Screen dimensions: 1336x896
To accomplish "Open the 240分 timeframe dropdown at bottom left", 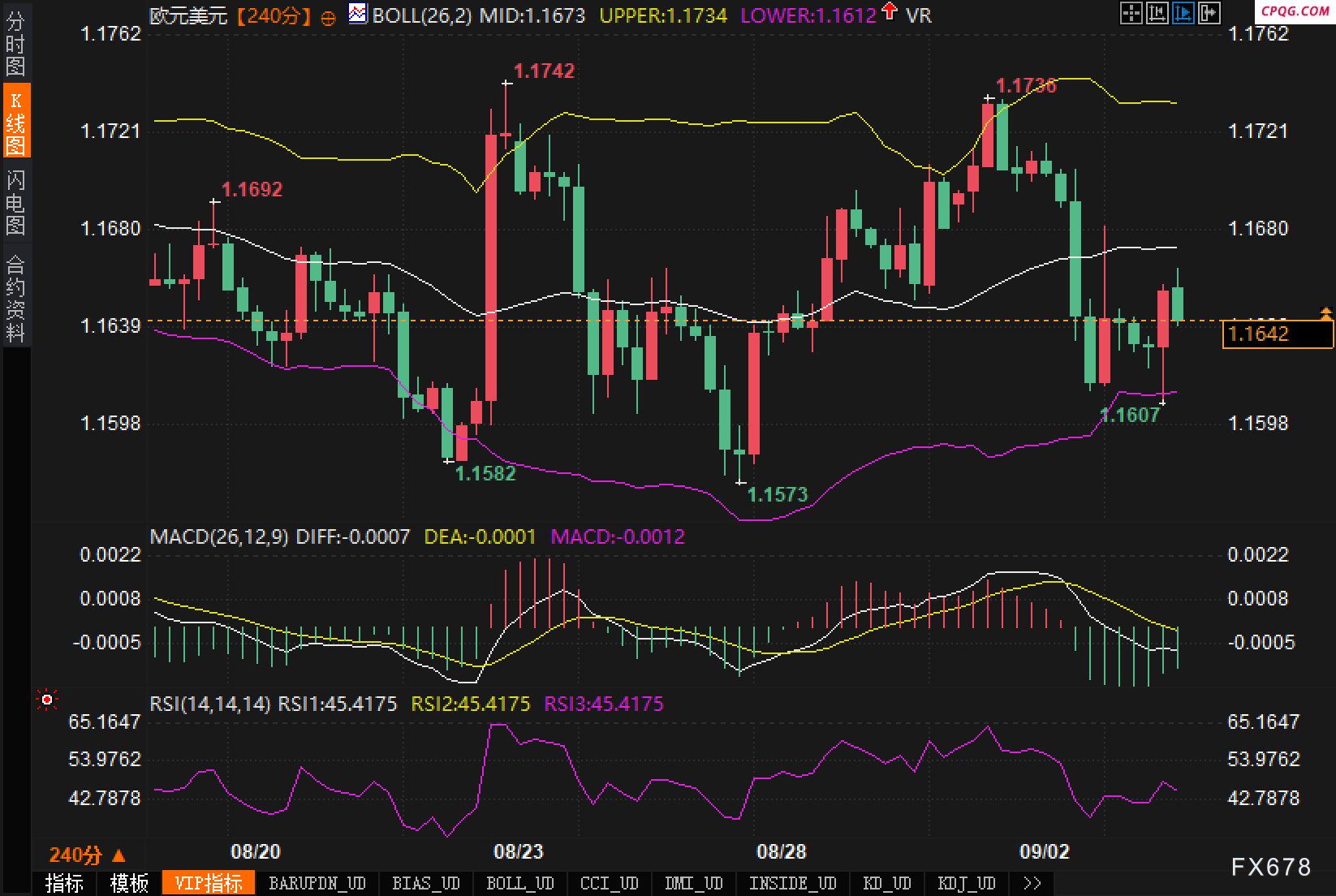I will click(88, 855).
